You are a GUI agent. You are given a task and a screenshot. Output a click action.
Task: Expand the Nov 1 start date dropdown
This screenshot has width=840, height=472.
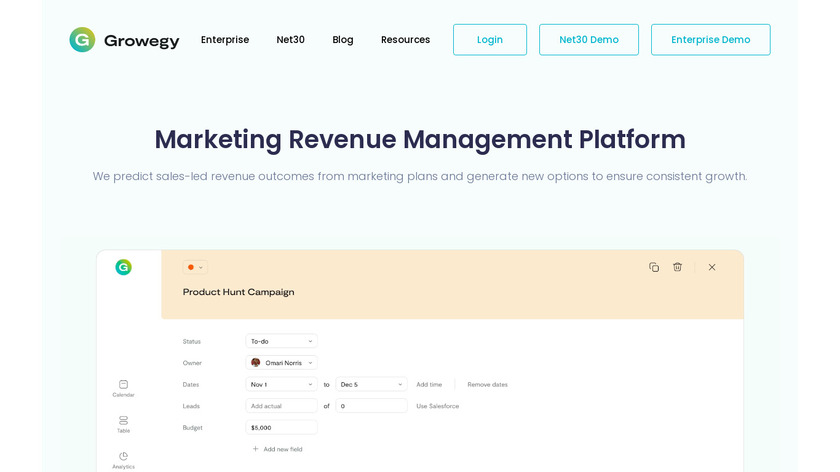point(281,384)
